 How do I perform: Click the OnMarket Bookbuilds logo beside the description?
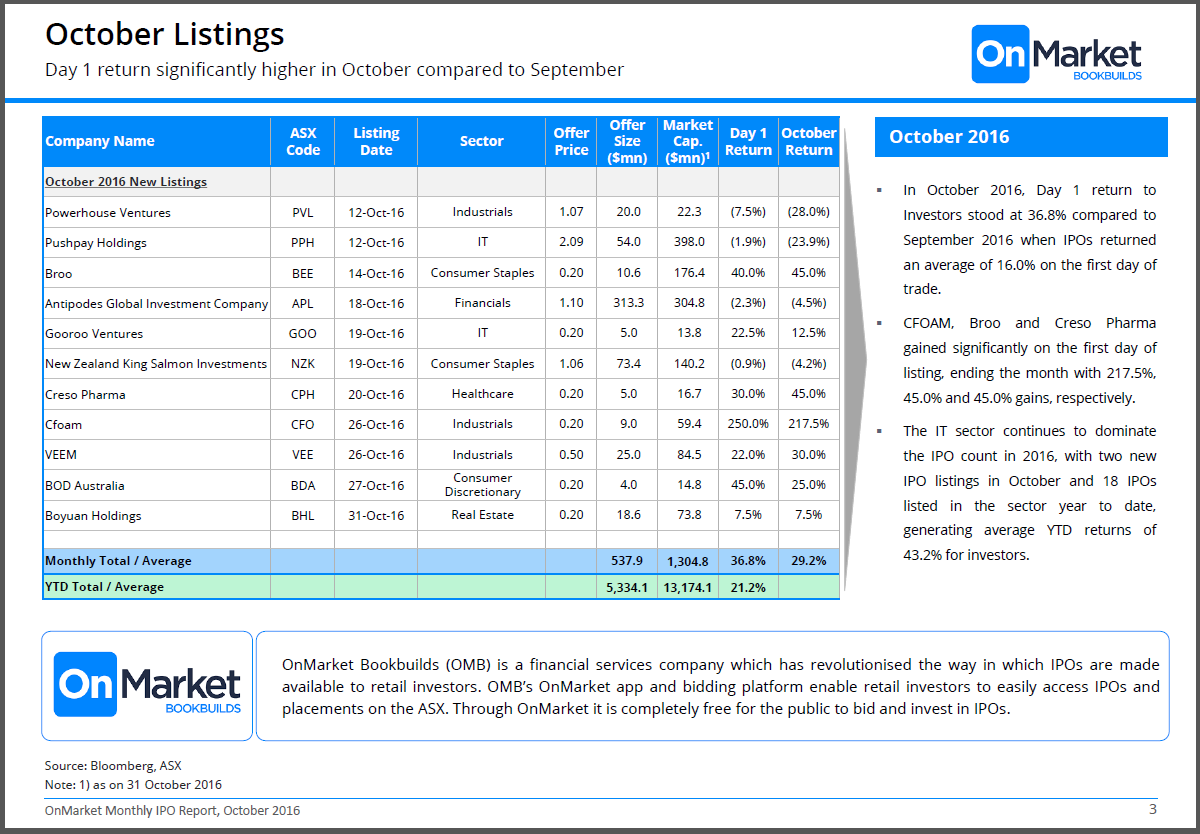coord(147,685)
